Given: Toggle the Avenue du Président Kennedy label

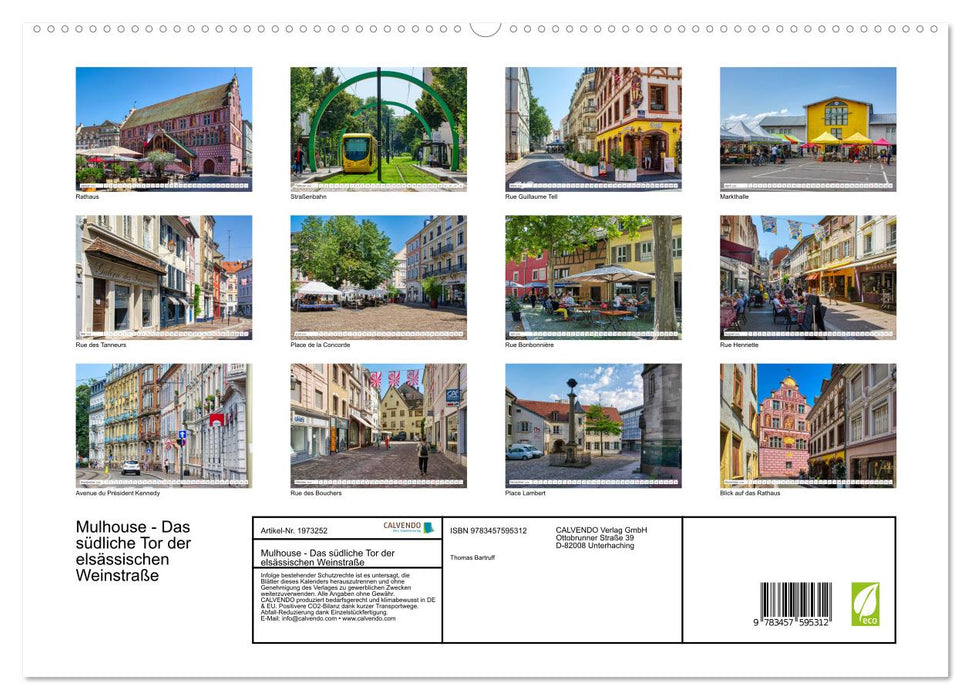Looking at the screenshot, I should [x=115, y=491].
